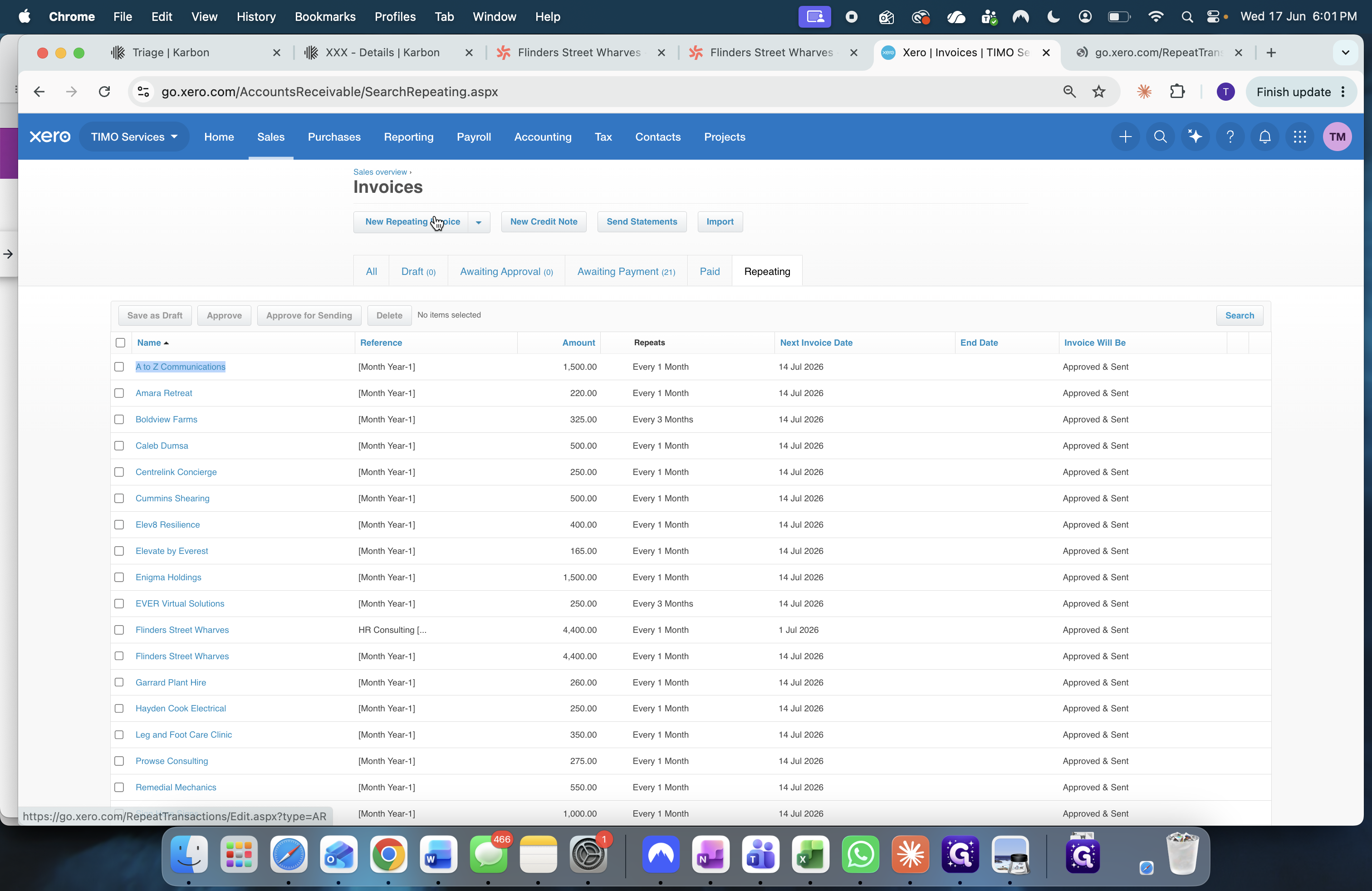The height and width of the screenshot is (891, 1372).
Task: Open System Settings from the dock
Action: click(588, 854)
